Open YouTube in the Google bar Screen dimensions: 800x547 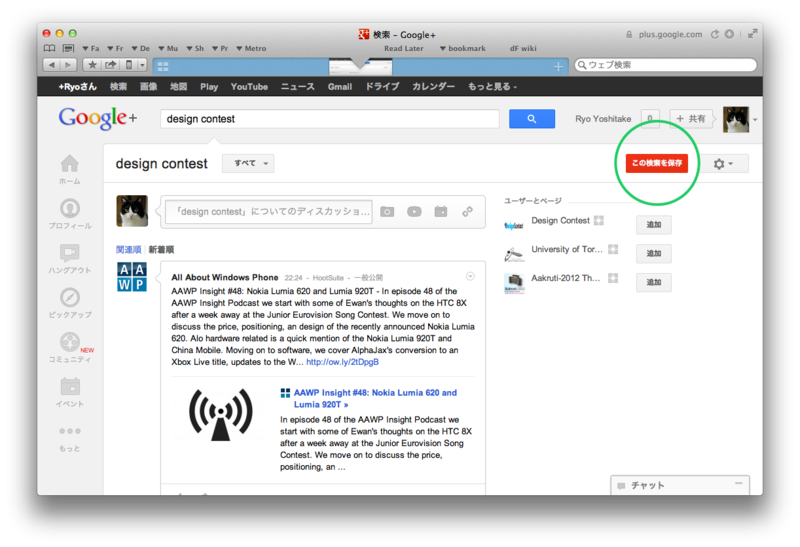[x=249, y=87]
